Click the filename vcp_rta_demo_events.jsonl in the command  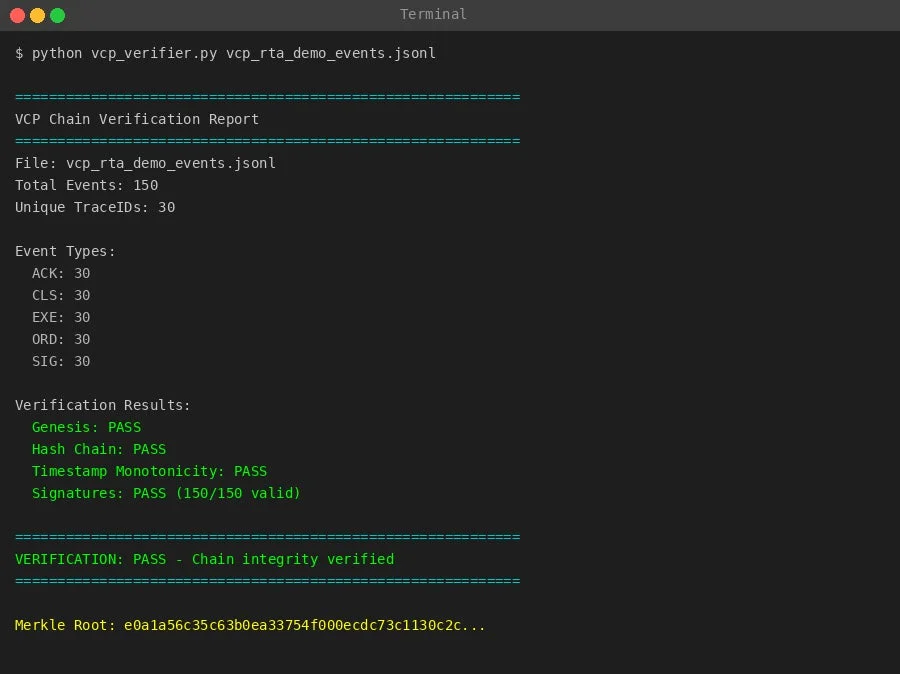[x=330, y=53]
